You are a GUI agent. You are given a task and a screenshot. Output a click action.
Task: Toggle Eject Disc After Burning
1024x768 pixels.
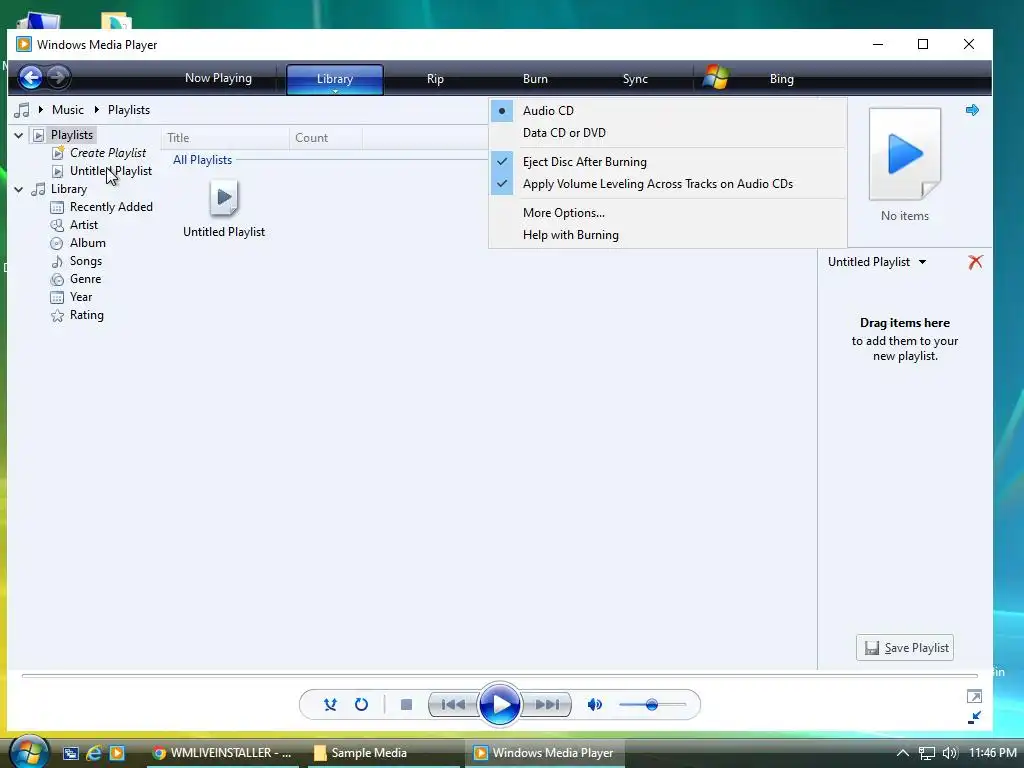point(667,162)
